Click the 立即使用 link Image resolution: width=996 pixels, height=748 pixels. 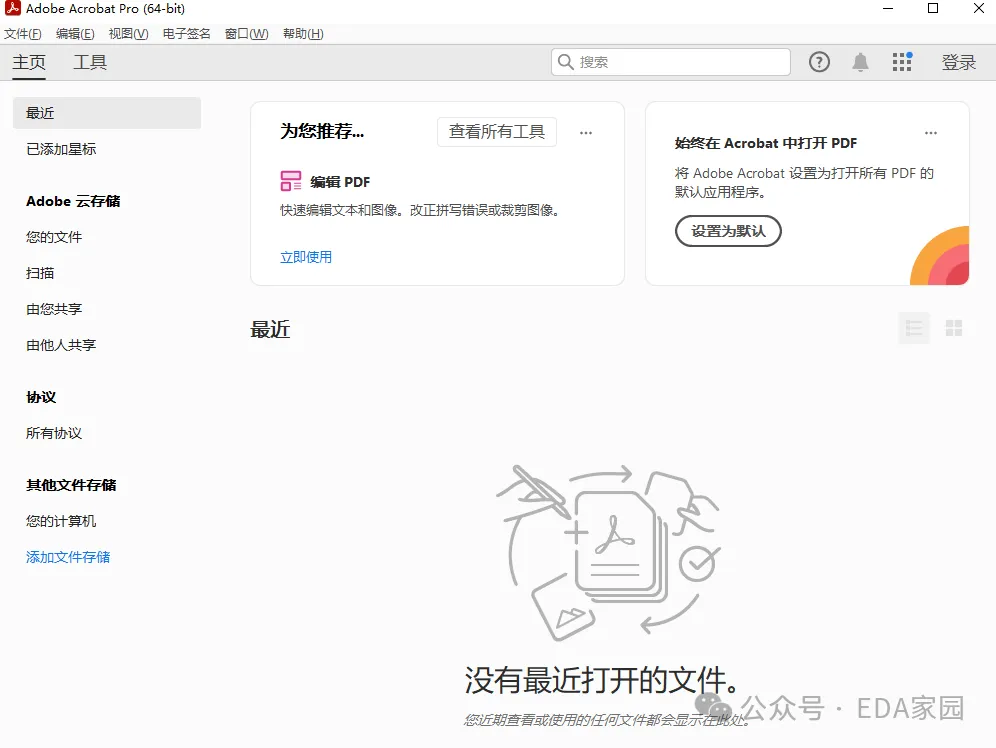tap(306, 257)
